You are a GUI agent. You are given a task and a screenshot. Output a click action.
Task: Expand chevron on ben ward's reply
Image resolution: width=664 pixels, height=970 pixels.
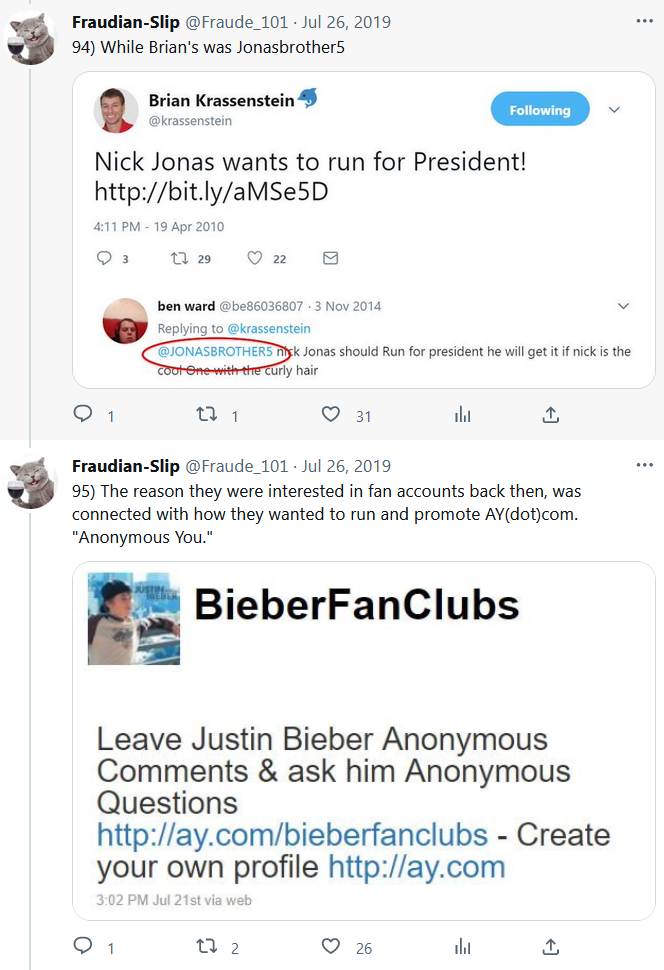pos(624,306)
